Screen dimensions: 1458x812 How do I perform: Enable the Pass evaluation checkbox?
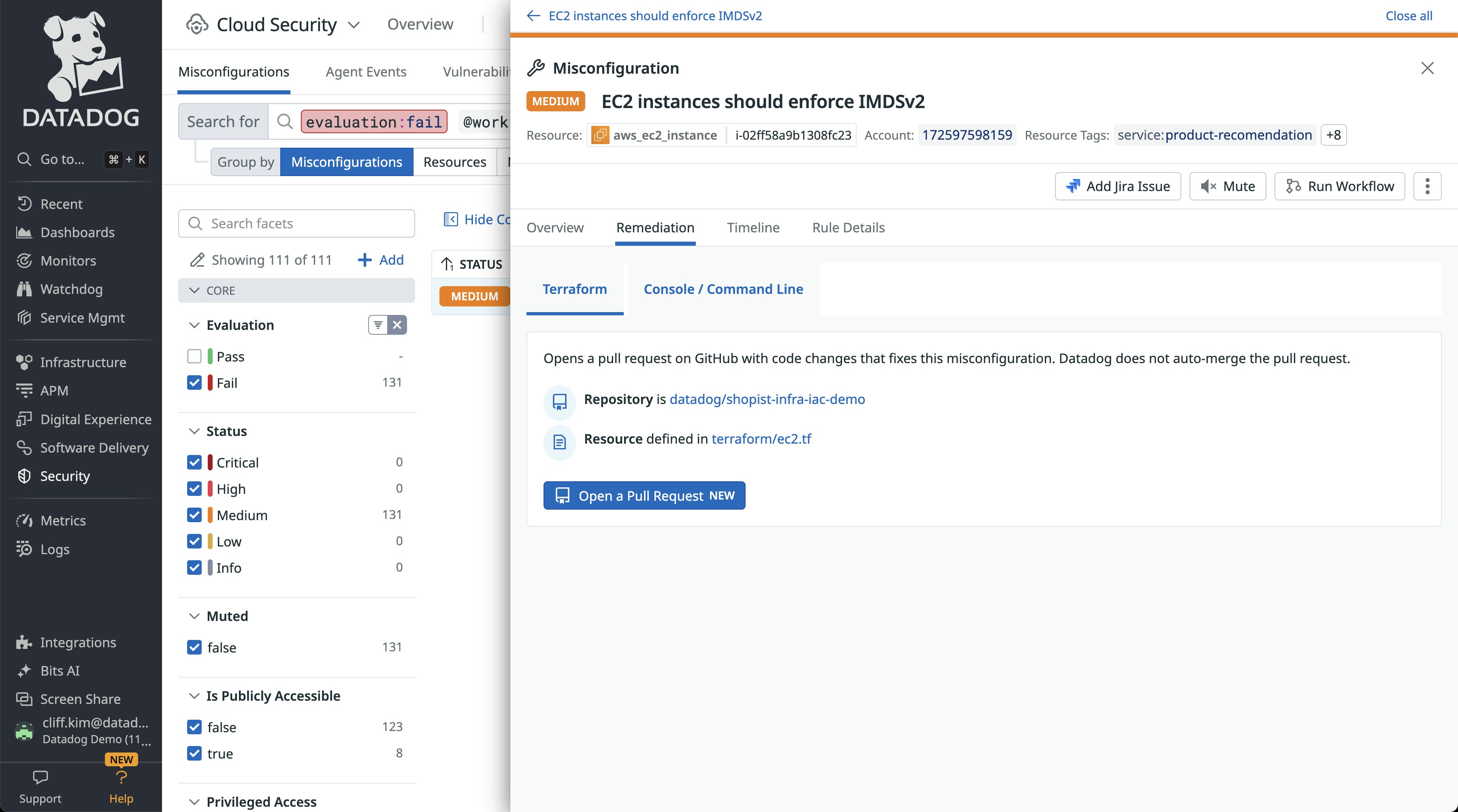click(194, 357)
